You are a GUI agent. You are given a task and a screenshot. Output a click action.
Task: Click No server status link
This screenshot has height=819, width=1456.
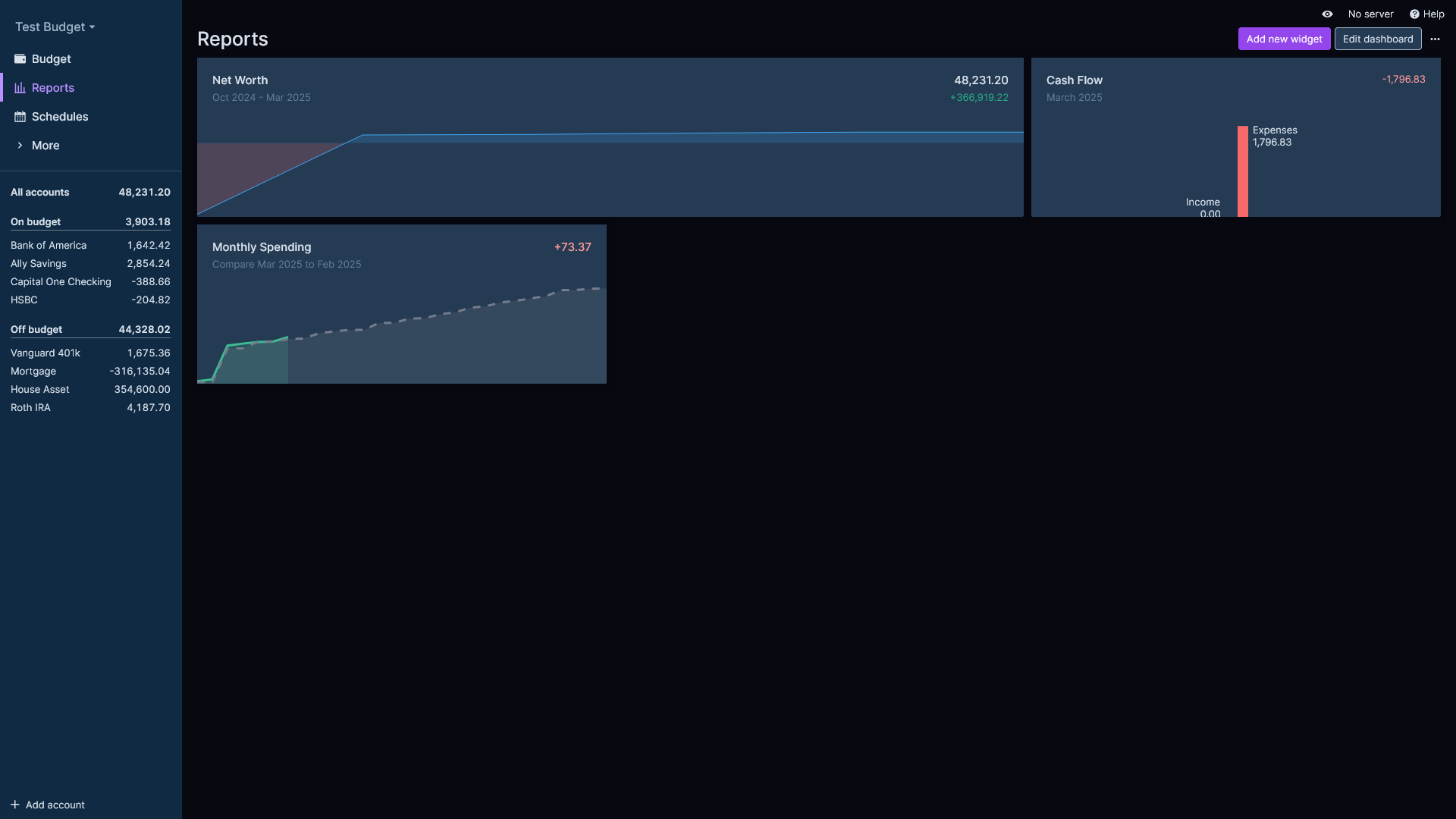[x=1370, y=14]
